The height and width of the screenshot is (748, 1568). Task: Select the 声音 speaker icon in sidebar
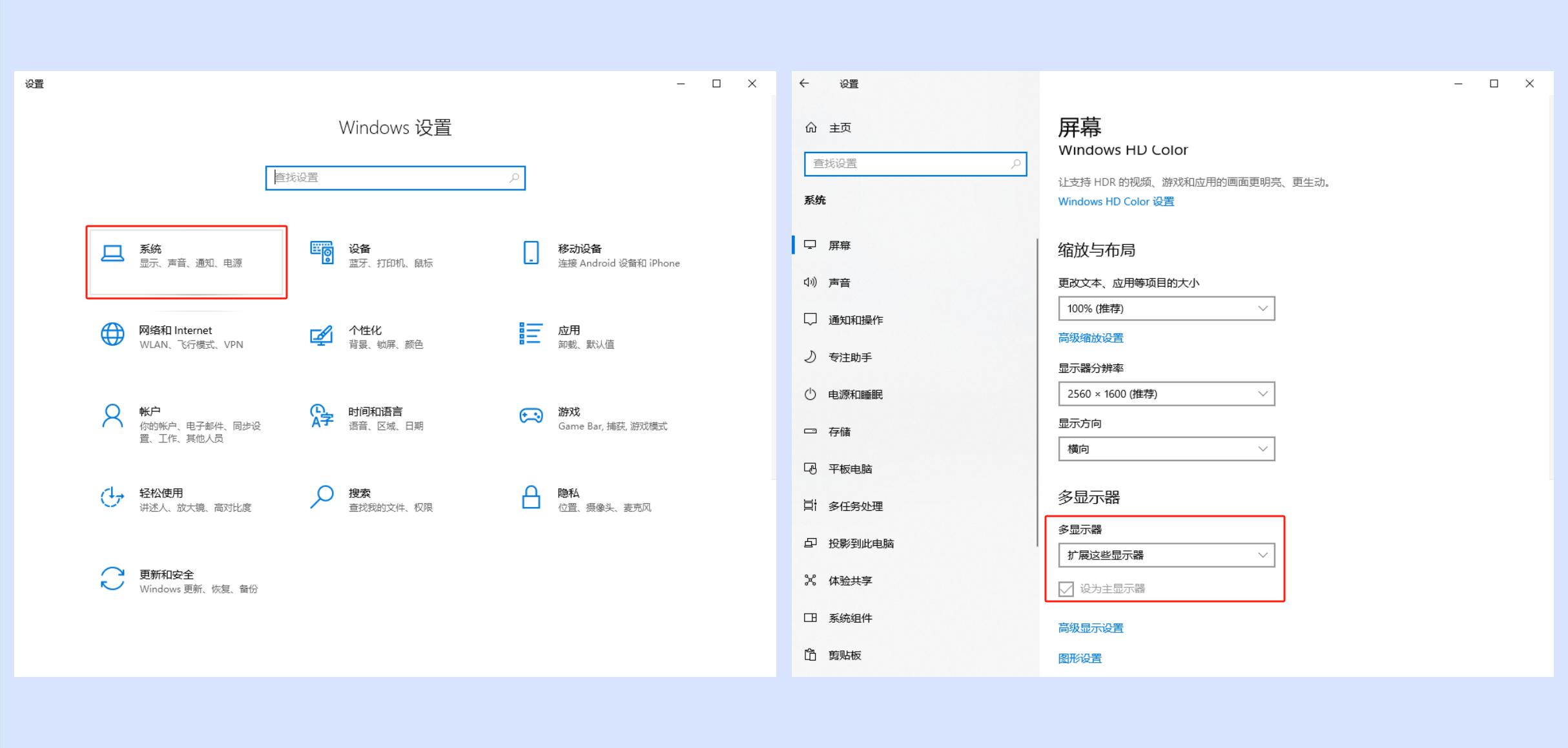point(810,282)
